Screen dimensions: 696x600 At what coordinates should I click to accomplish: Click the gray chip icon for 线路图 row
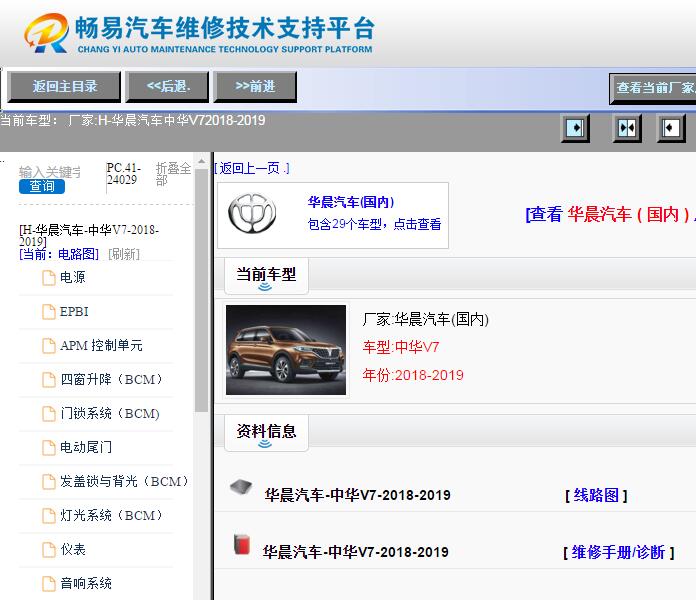click(241, 487)
